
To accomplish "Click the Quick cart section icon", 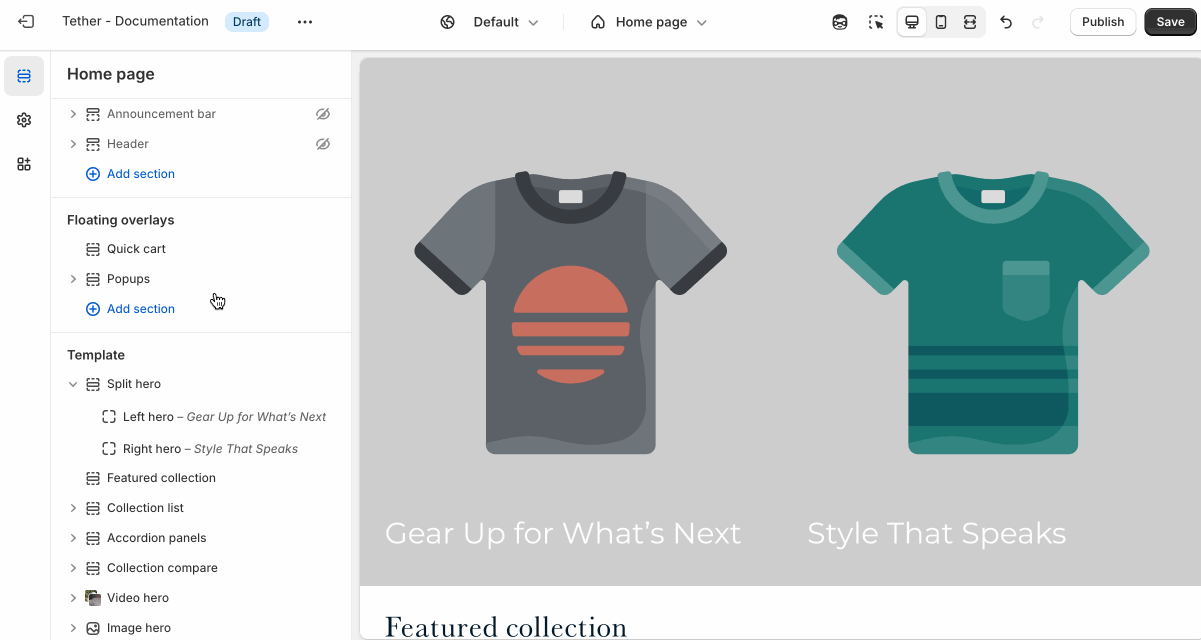I will point(93,249).
